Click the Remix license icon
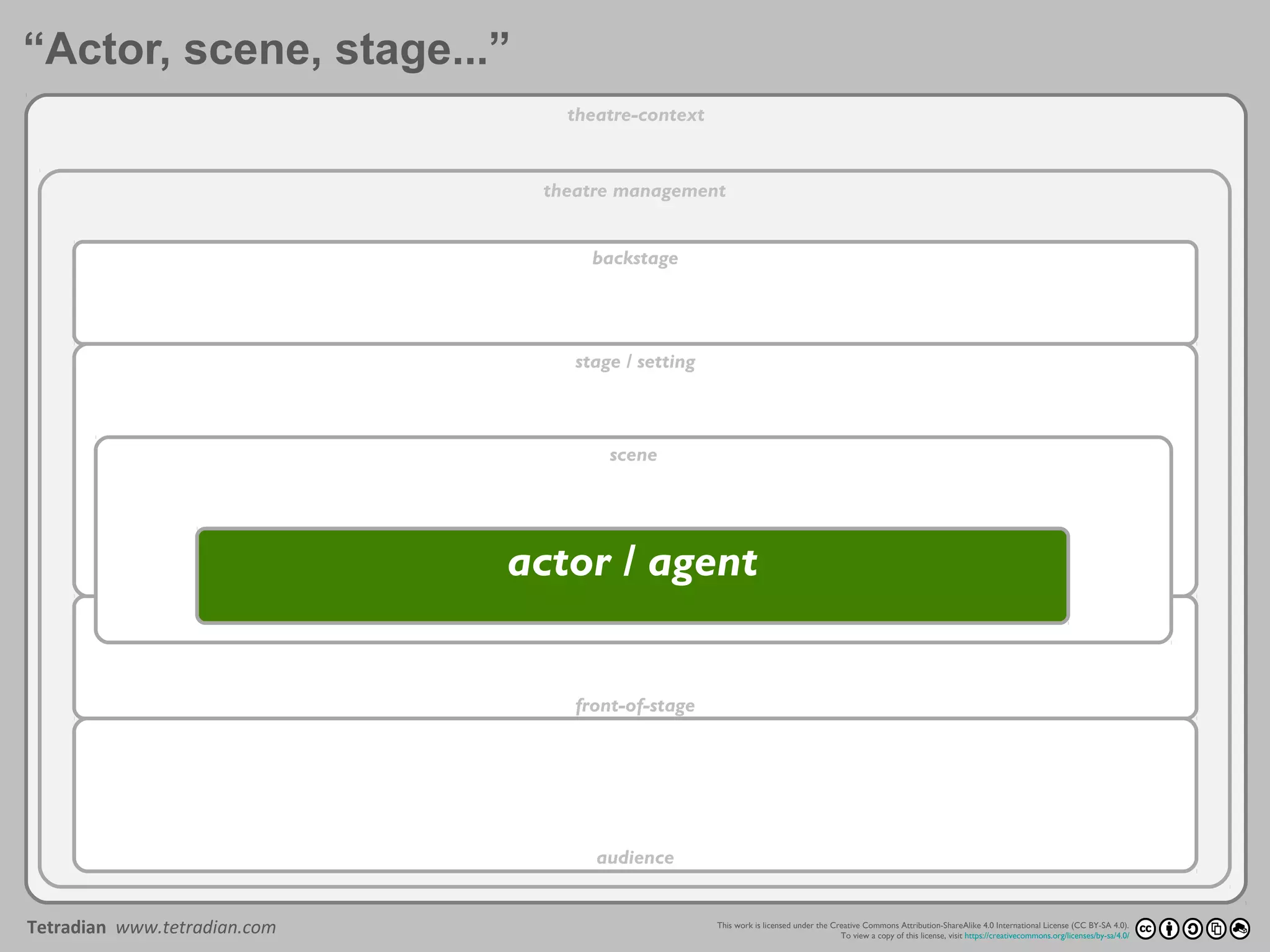1270x952 pixels. [x=1240, y=928]
